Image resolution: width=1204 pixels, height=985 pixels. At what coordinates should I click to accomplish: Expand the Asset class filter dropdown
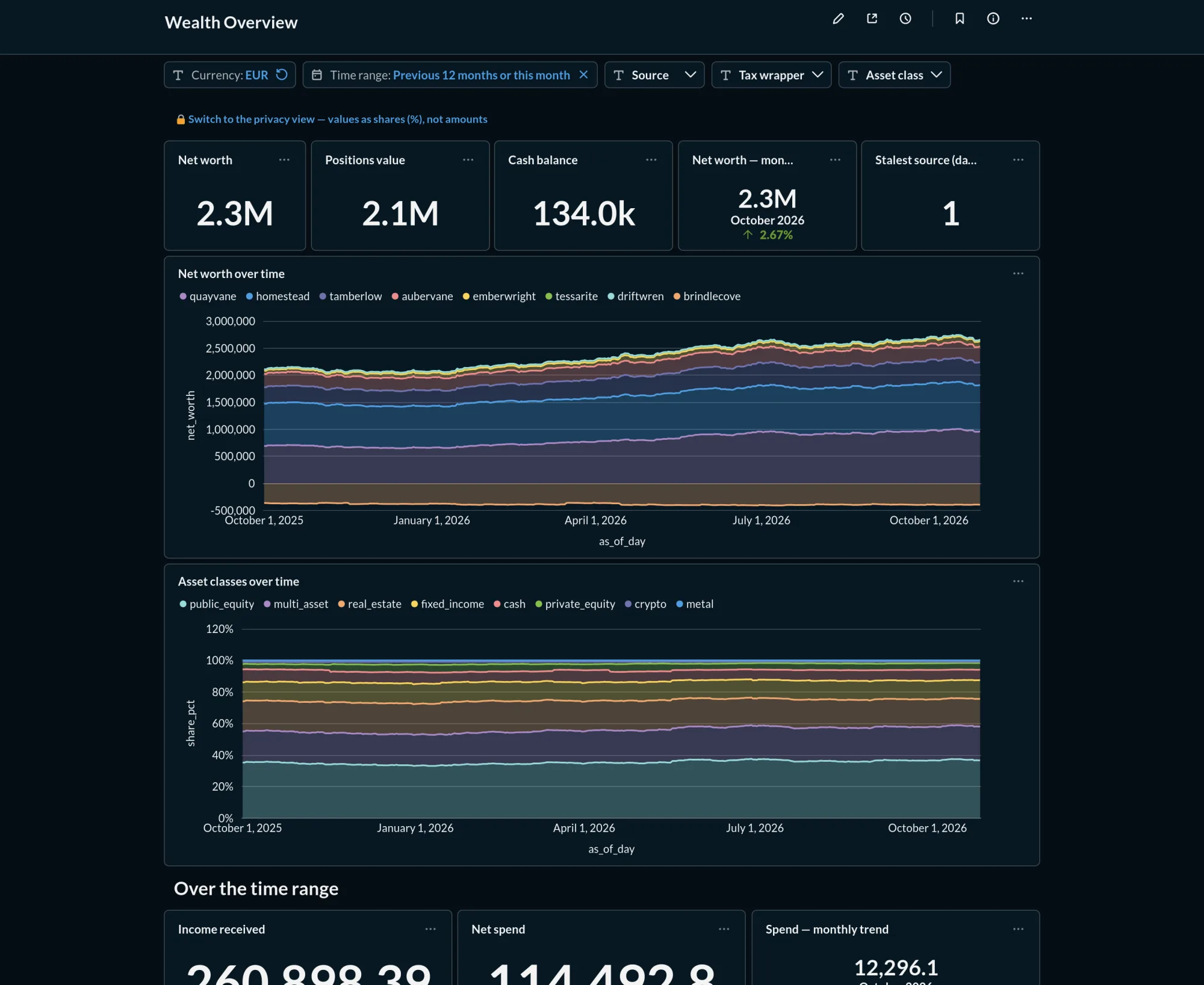coord(894,75)
